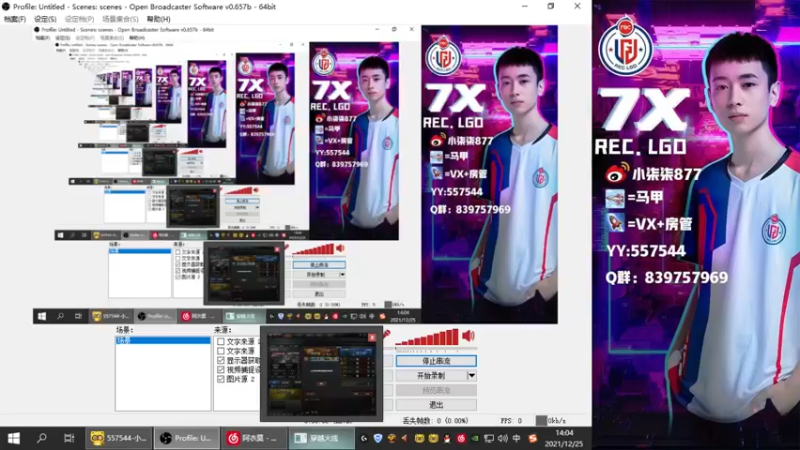The image size is (800, 450).
Task: Click 退出 to exit OBS
Action: point(436,405)
